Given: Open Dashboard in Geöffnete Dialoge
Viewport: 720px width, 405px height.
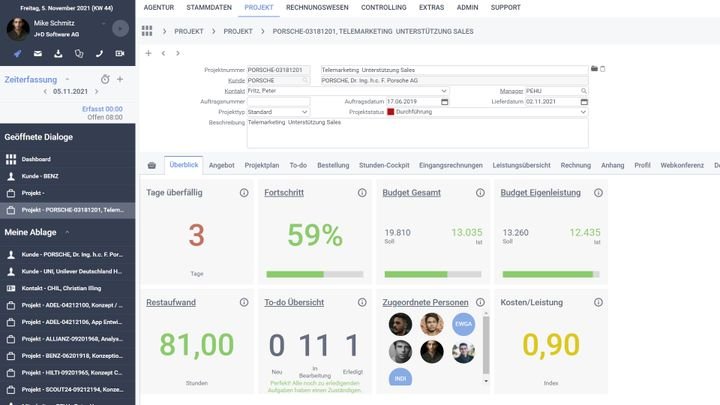Looking at the screenshot, I should click(36, 159).
